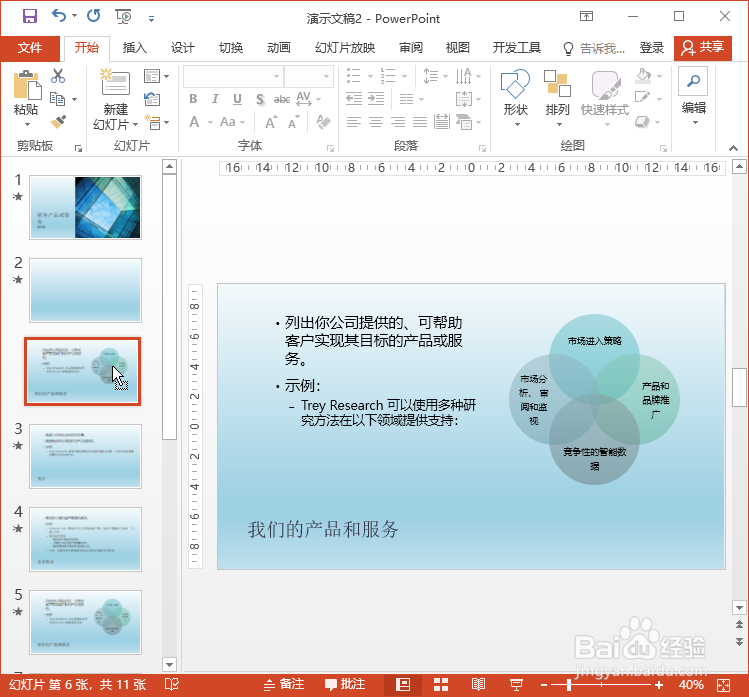Toggle Bold formatting
Viewport: 749px width, 697px height.
193,98
